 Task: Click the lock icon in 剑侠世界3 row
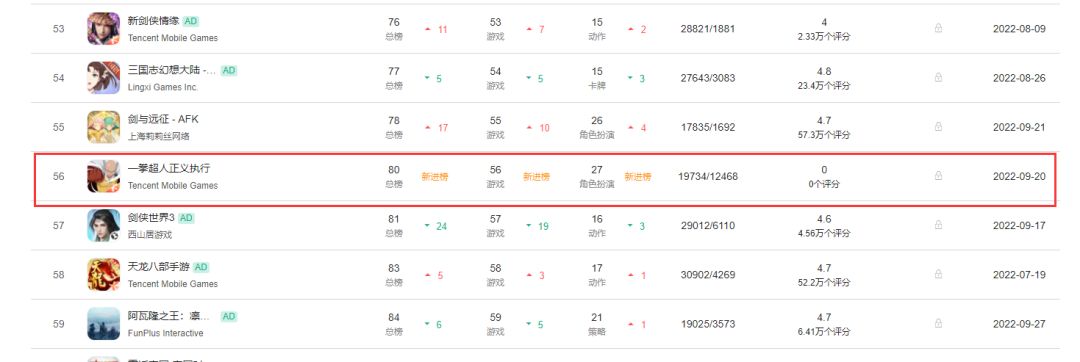pyautogui.click(x=938, y=225)
